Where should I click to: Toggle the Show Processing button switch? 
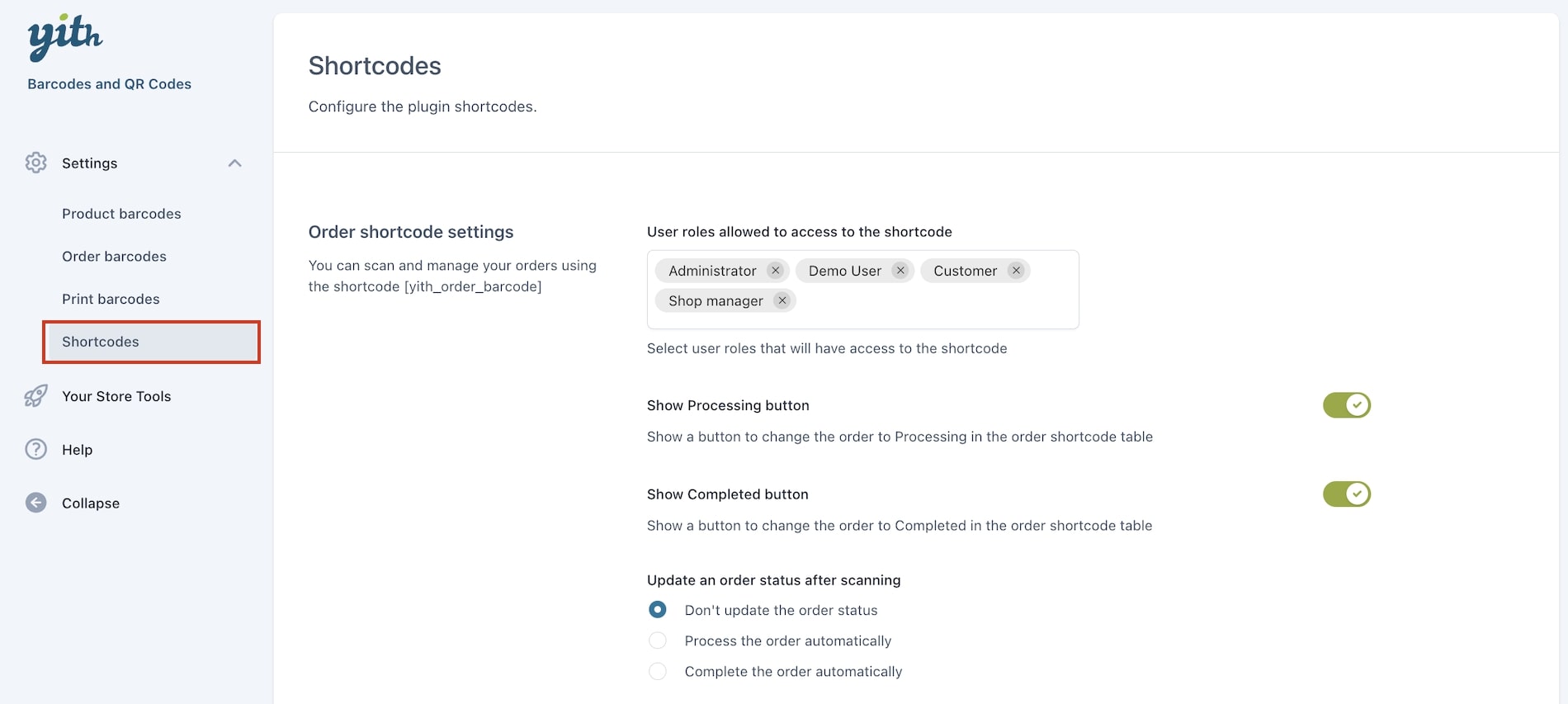coord(1346,405)
